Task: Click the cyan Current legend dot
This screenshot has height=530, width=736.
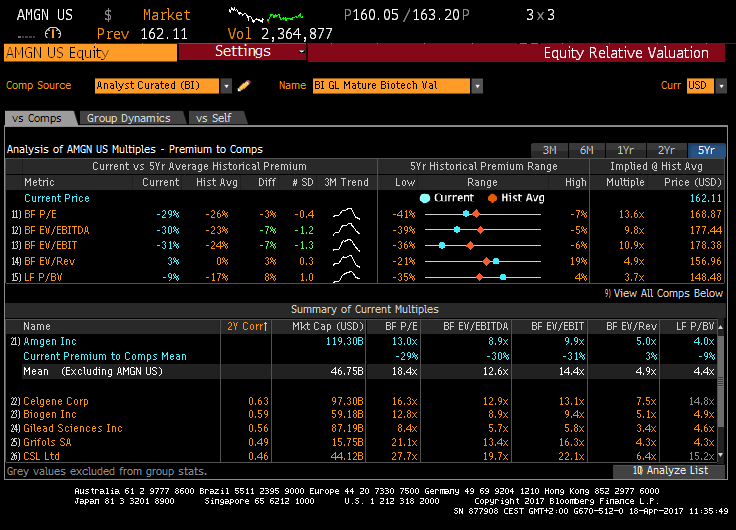Action: tap(425, 198)
